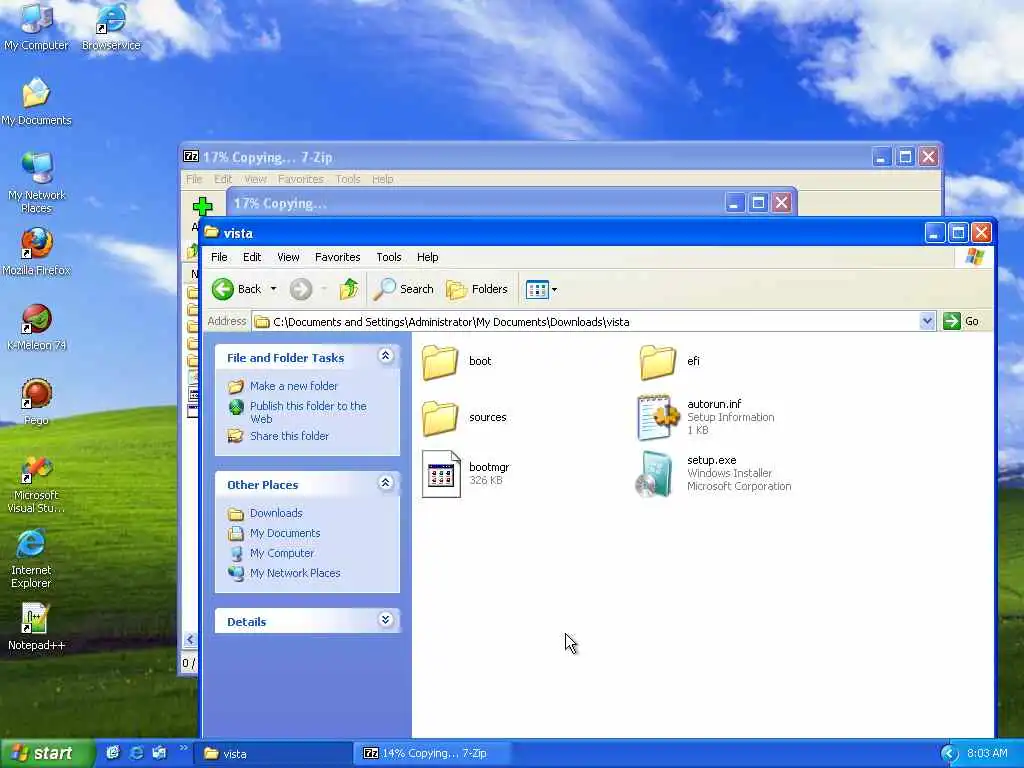Expand the Details panel
The height and width of the screenshot is (768, 1024).
[x=385, y=620]
